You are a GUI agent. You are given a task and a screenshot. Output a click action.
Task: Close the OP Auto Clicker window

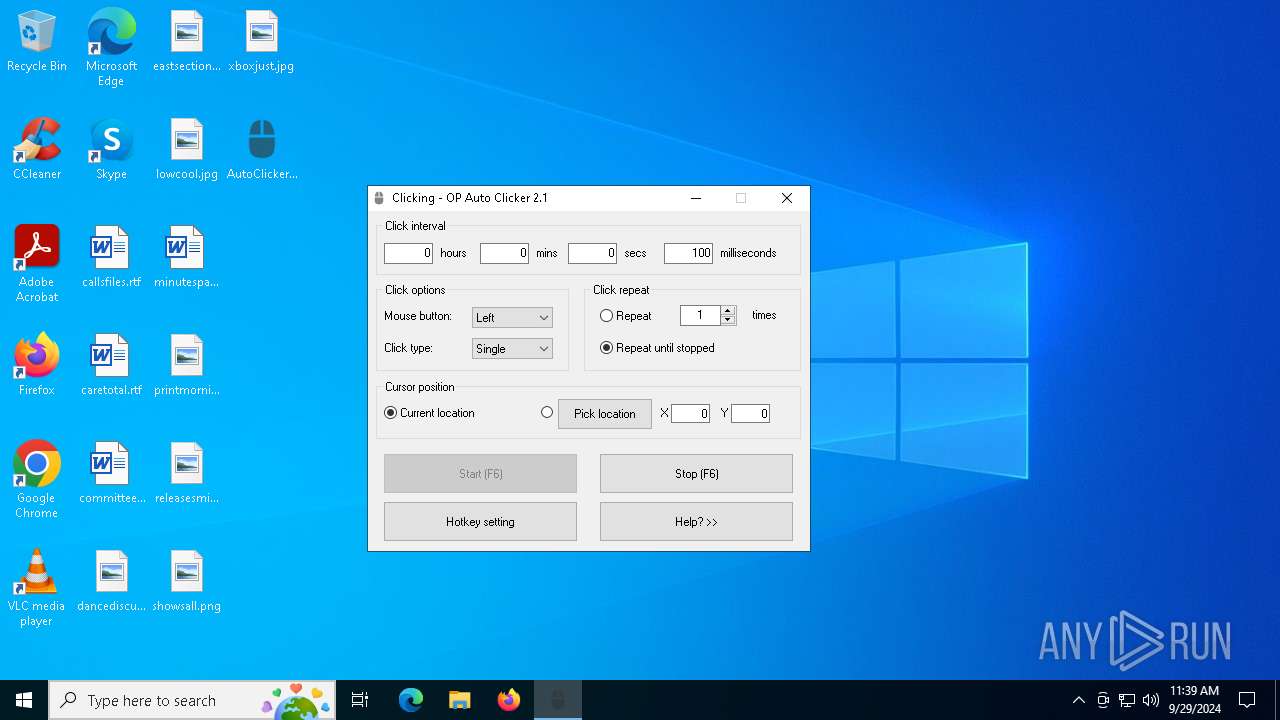click(x=787, y=198)
